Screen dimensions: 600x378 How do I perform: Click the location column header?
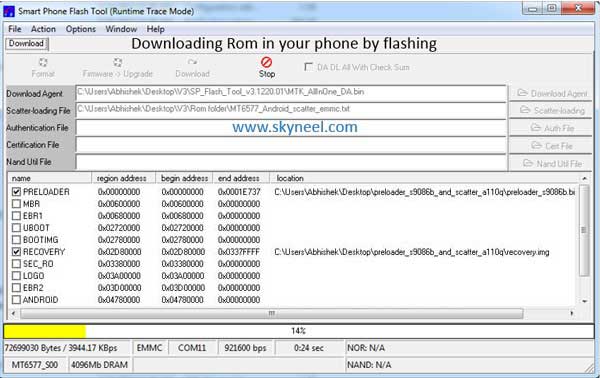tap(425, 178)
